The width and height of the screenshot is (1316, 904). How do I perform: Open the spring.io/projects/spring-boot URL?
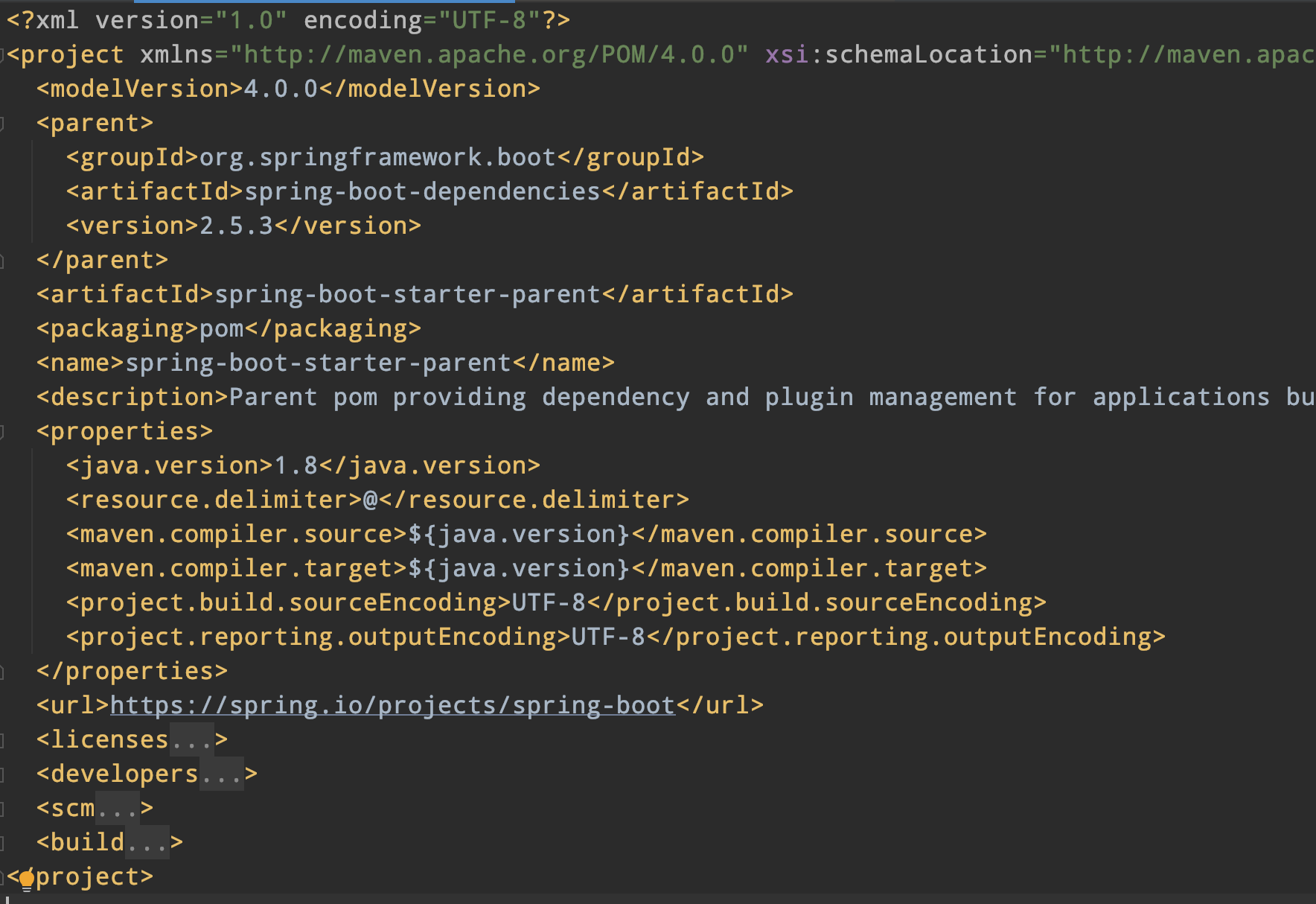pyautogui.click(x=392, y=705)
